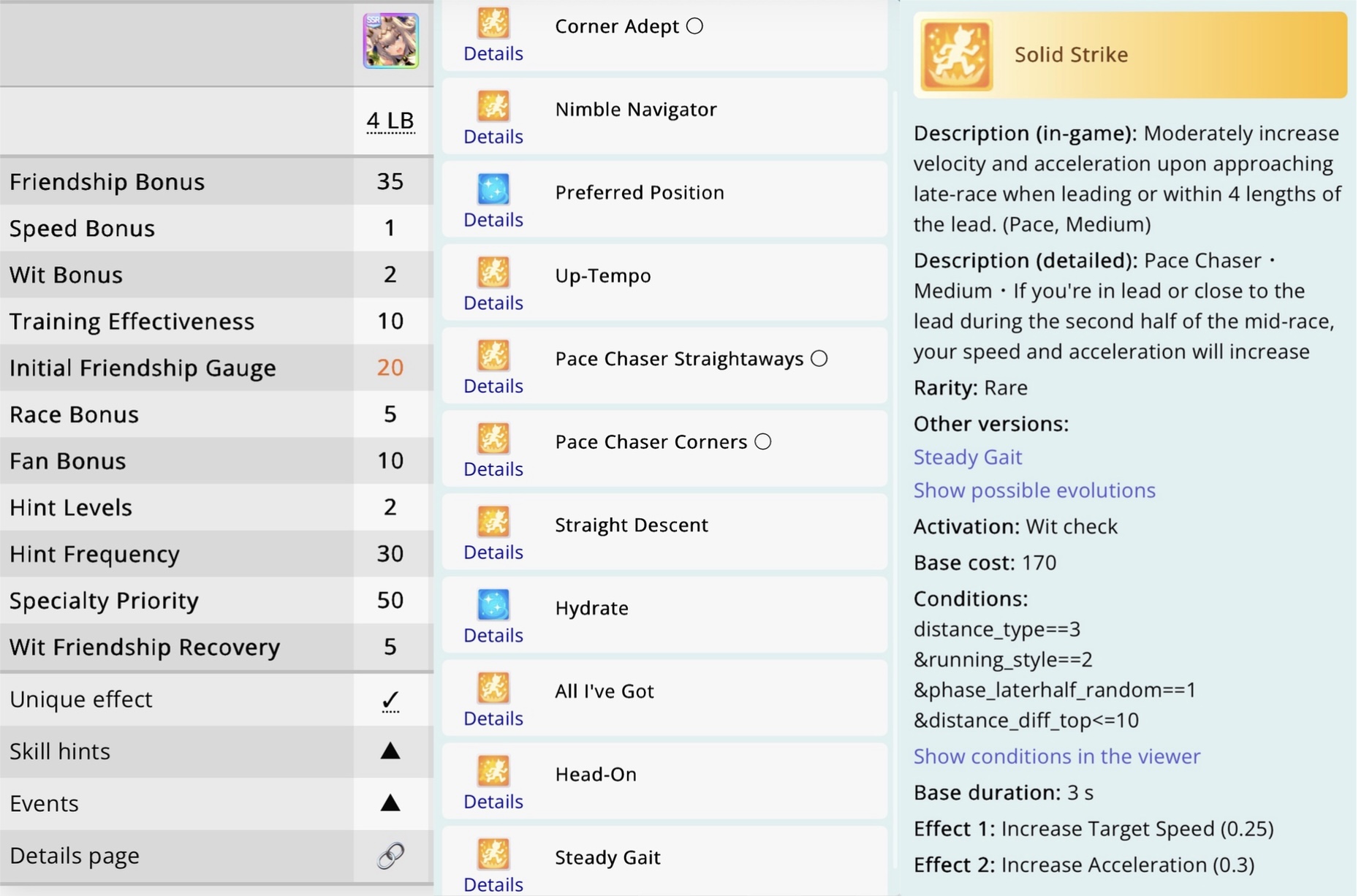Click the Friendship Bonus value 35
The width and height of the screenshot is (1364, 896).
pyautogui.click(x=390, y=181)
